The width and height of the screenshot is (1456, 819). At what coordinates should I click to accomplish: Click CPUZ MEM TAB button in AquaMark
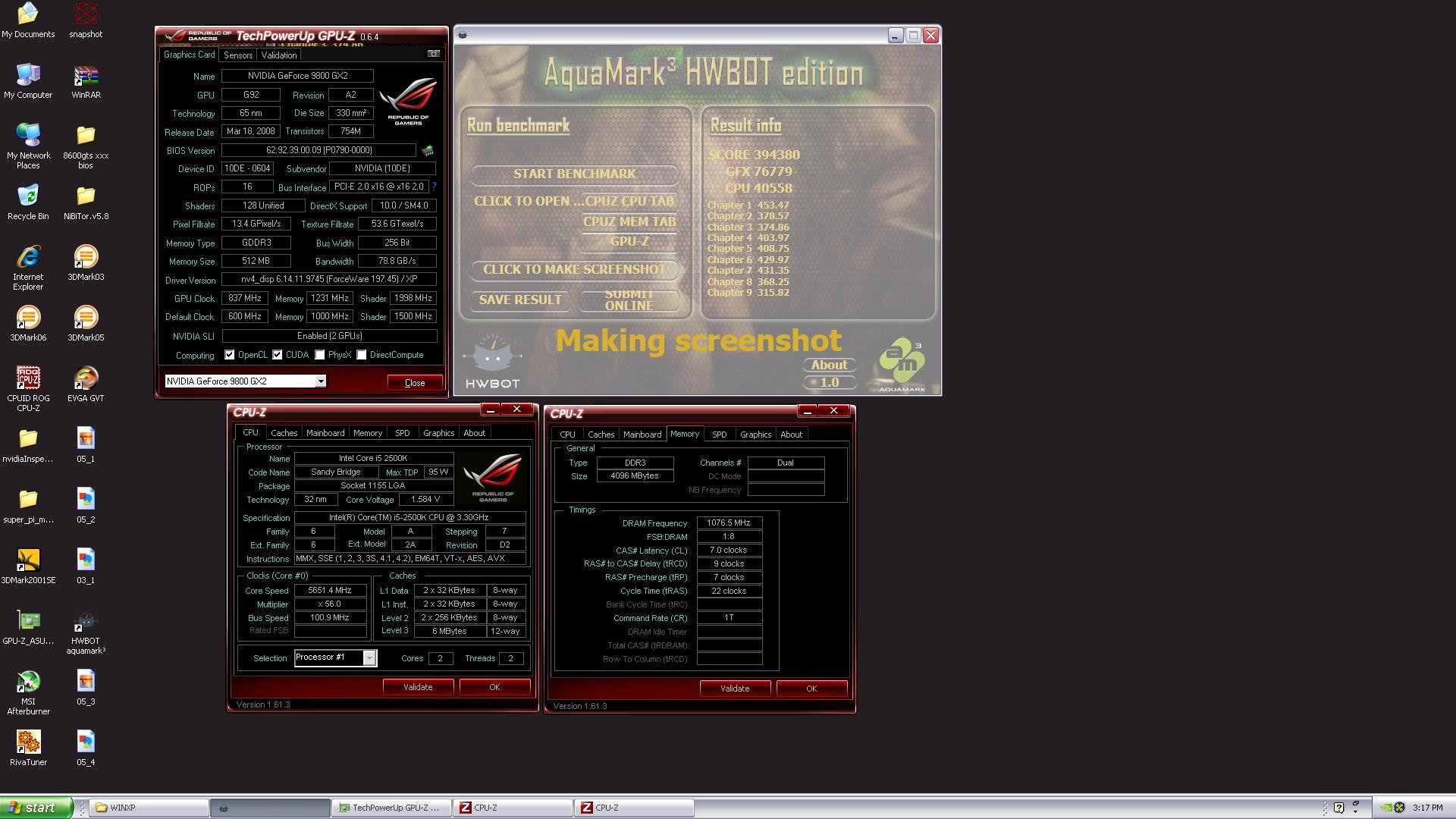click(629, 221)
